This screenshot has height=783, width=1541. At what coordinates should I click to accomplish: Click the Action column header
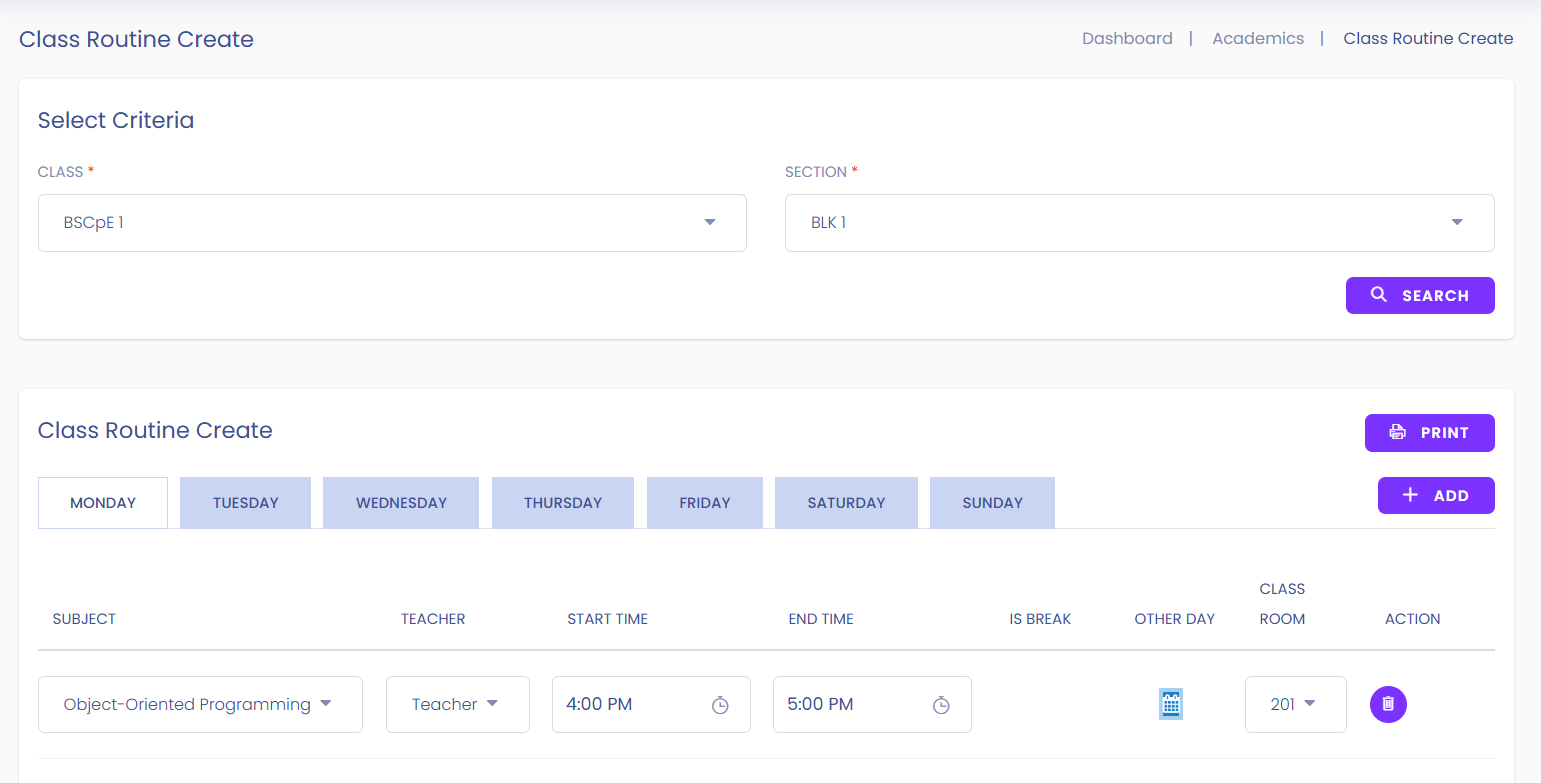coord(1412,619)
